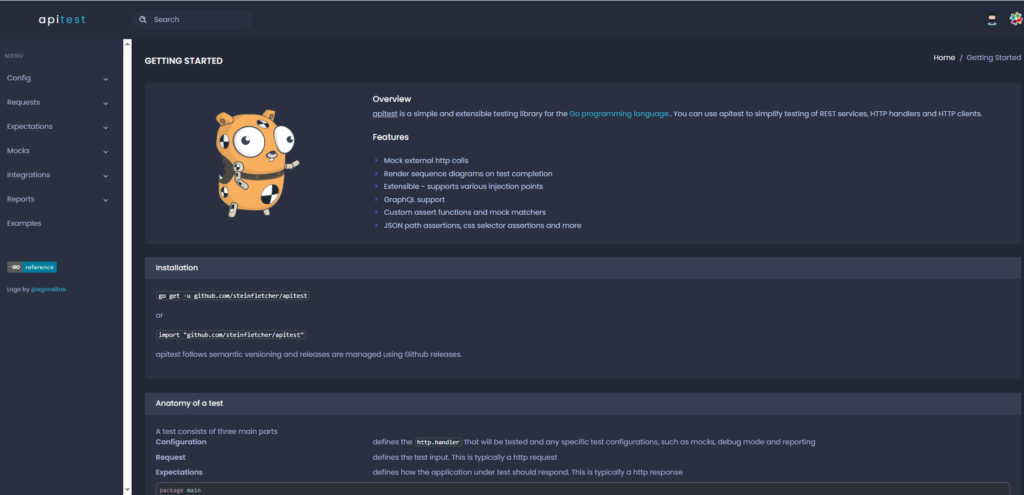Click the underlined apitest link in Overview
The height and width of the screenshot is (495, 1024).
pos(385,114)
